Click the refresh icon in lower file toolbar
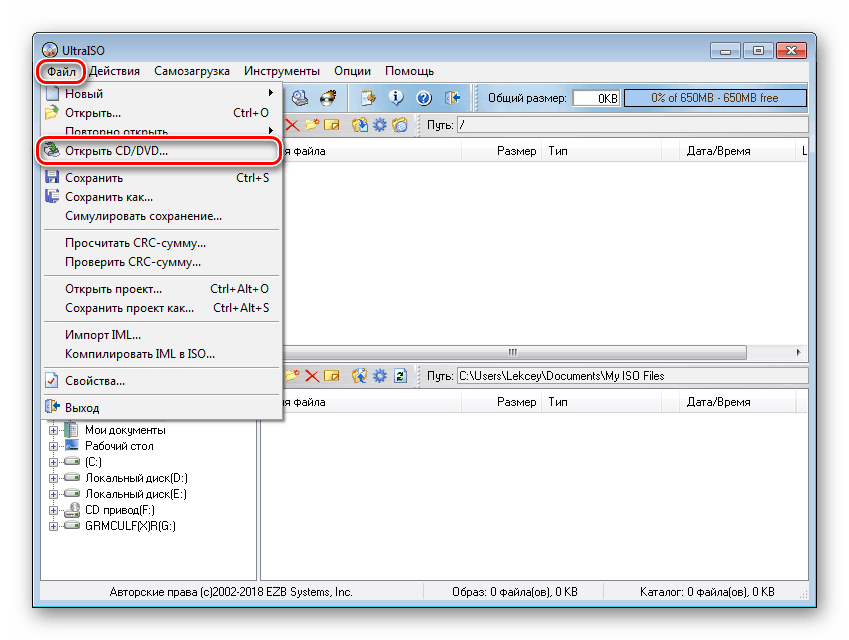Screen dimensions: 849x640 pos(401,376)
